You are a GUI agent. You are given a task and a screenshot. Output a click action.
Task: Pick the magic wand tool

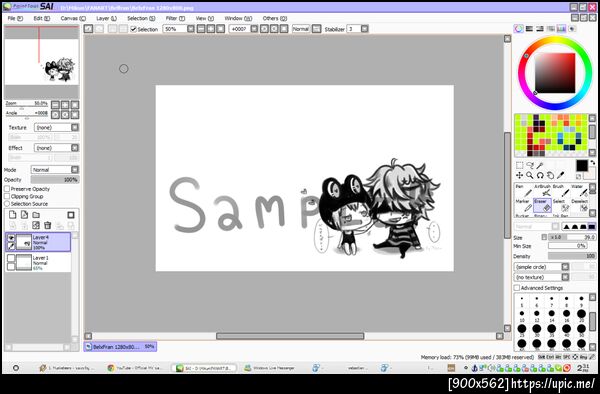coord(540,165)
